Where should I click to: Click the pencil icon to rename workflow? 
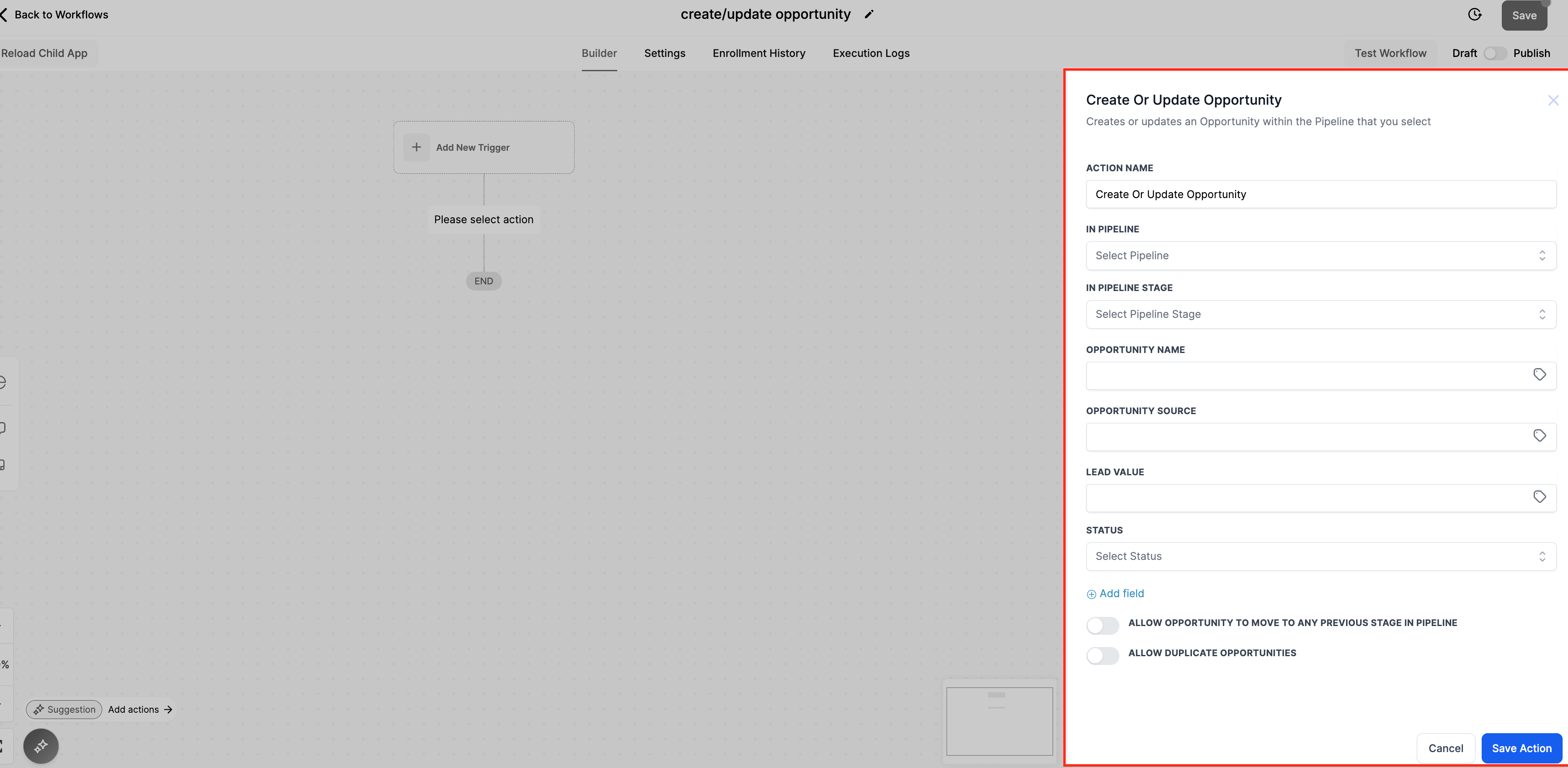tap(869, 15)
